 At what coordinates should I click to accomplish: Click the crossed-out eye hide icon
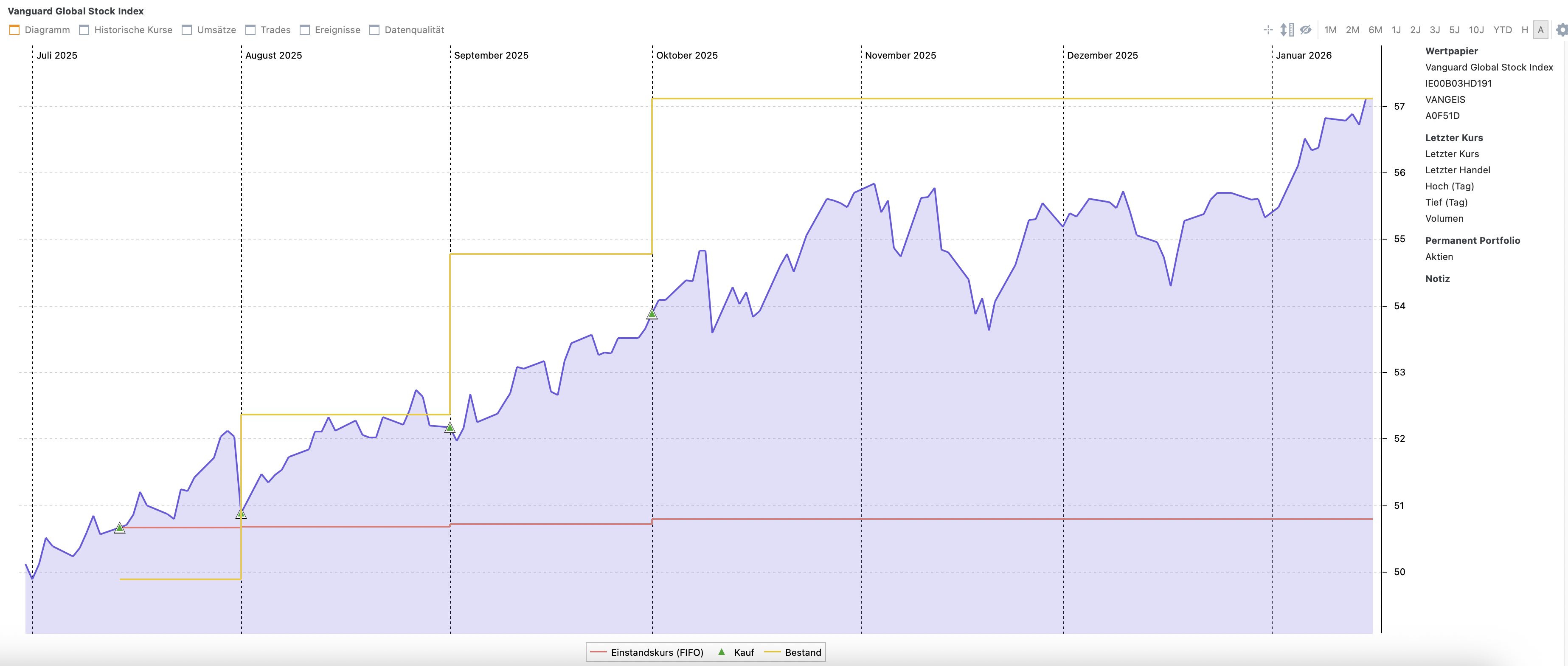[1306, 30]
